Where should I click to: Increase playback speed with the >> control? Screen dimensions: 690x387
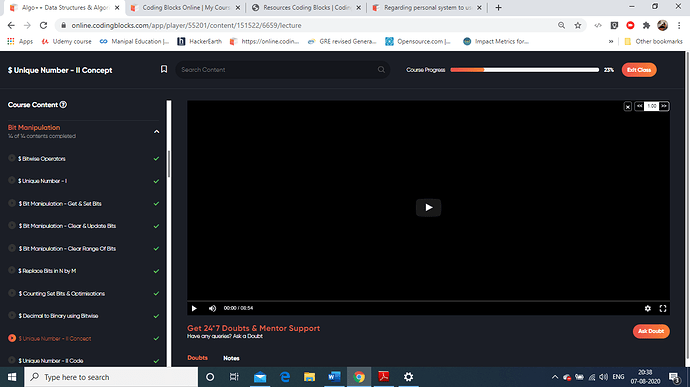(x=664, y=106)
